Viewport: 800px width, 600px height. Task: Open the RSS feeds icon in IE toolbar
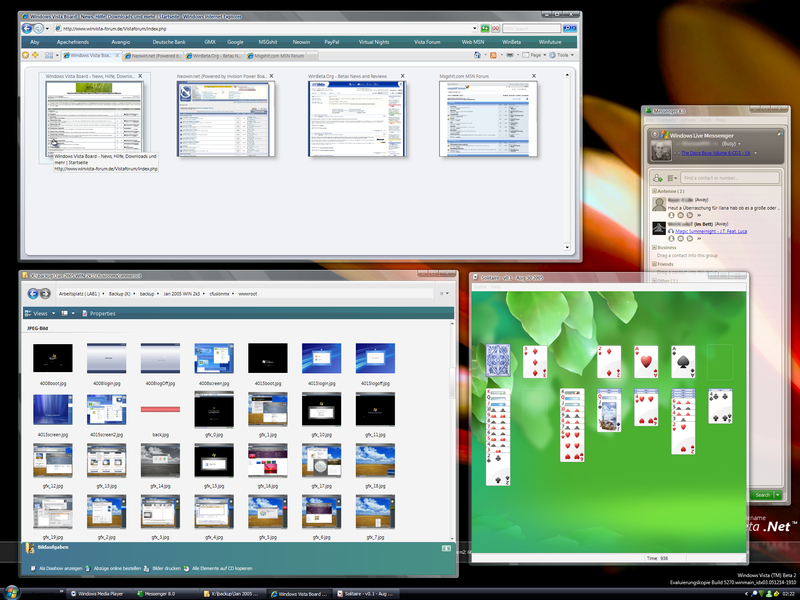[x=495, y=55]
